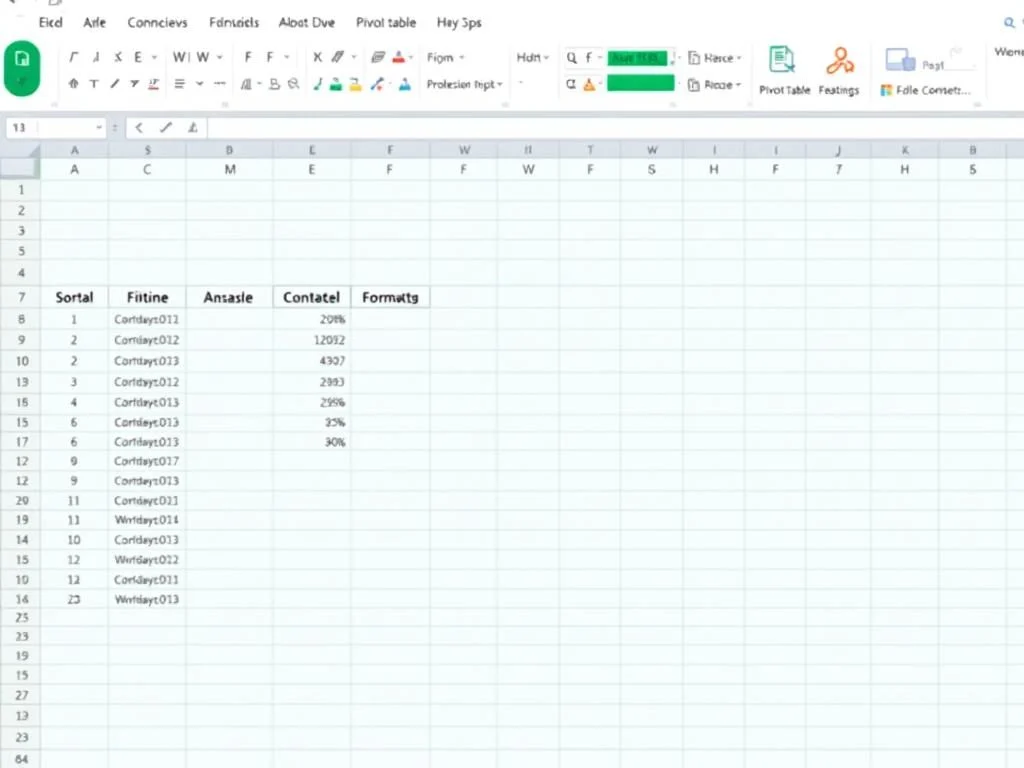Viewport: 1024px width, 768px height.
Task: Click the blue and red pen icon
Action: click(377, 84)
